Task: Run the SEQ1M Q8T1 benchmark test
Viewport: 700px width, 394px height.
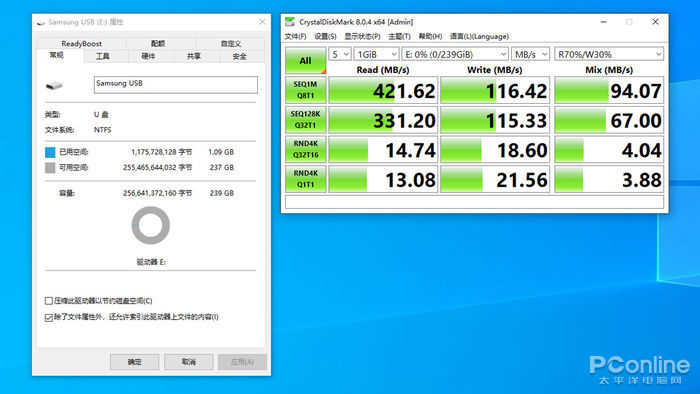Action: tap(306, 90)
